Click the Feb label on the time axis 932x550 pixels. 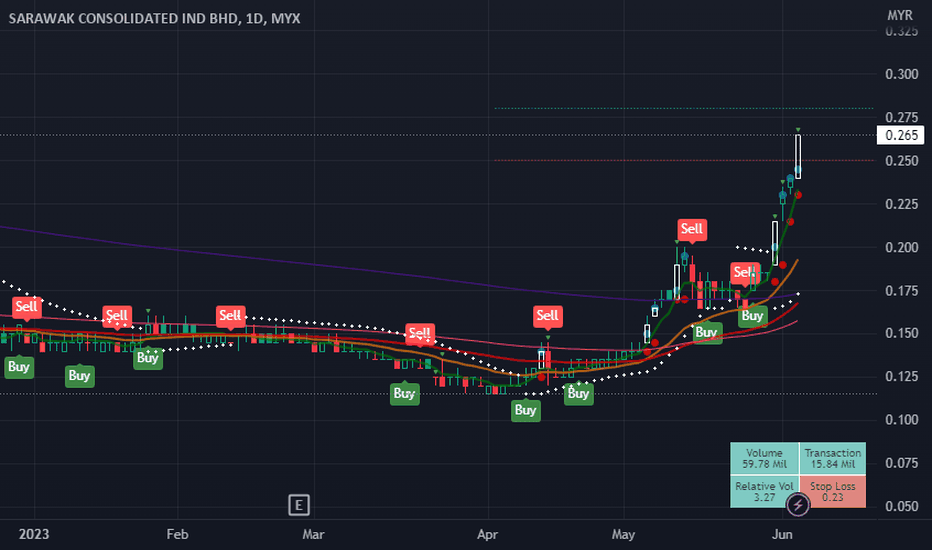tap(177, 534)
